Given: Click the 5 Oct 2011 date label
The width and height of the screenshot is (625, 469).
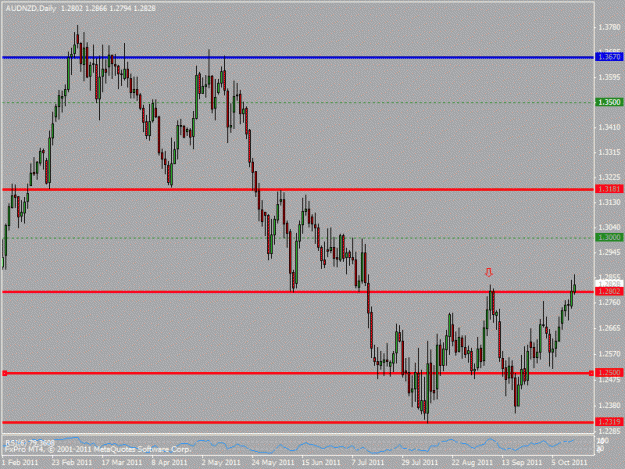Looking at the screenshot, I should [569, 463].
